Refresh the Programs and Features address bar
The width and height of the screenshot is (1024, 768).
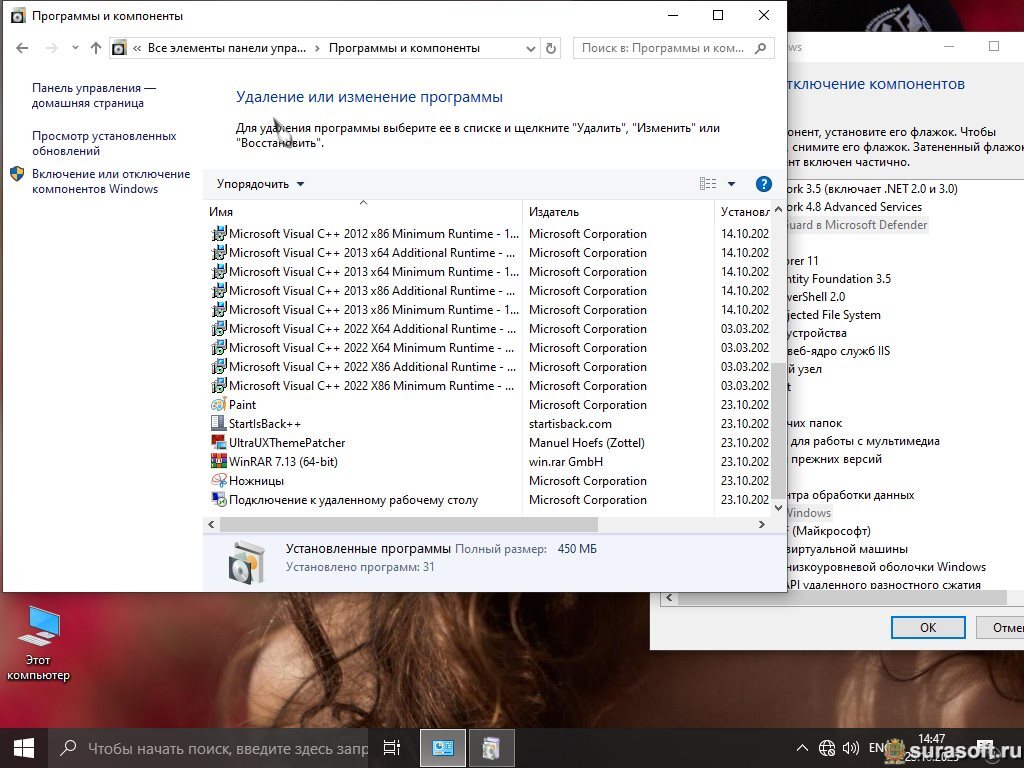tap(551, 48)
